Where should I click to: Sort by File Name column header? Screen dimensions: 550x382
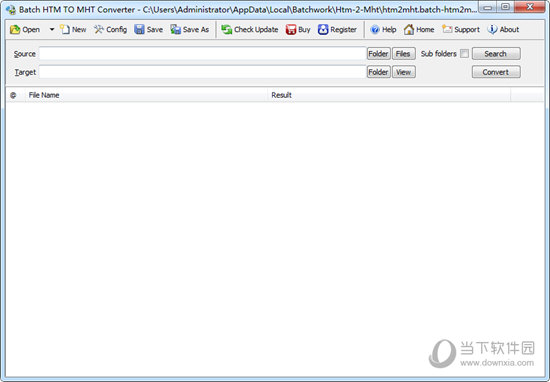pos(146,95)
